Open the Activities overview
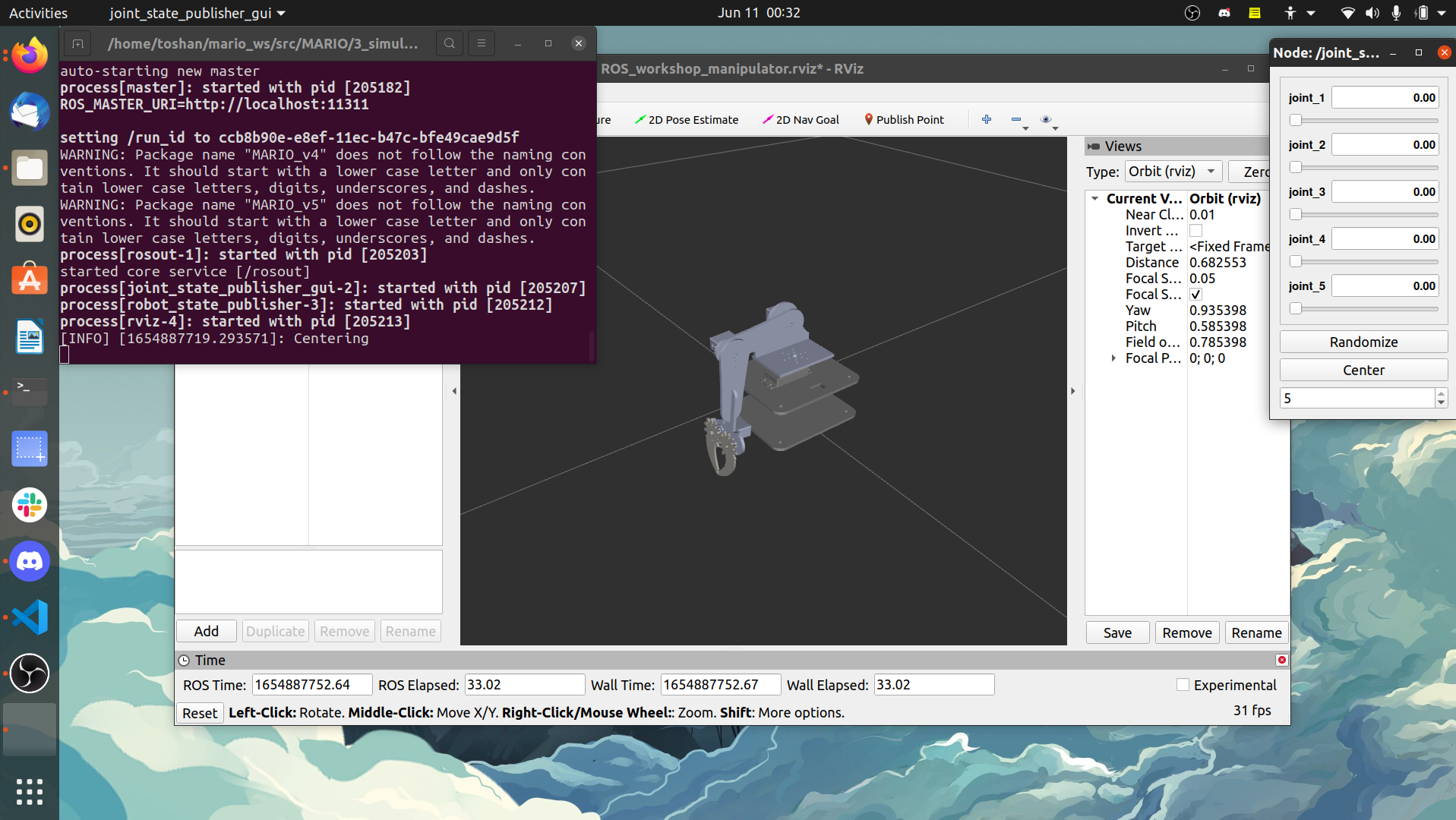Viewport: 1456px width, 820px height. coord(38,13)
